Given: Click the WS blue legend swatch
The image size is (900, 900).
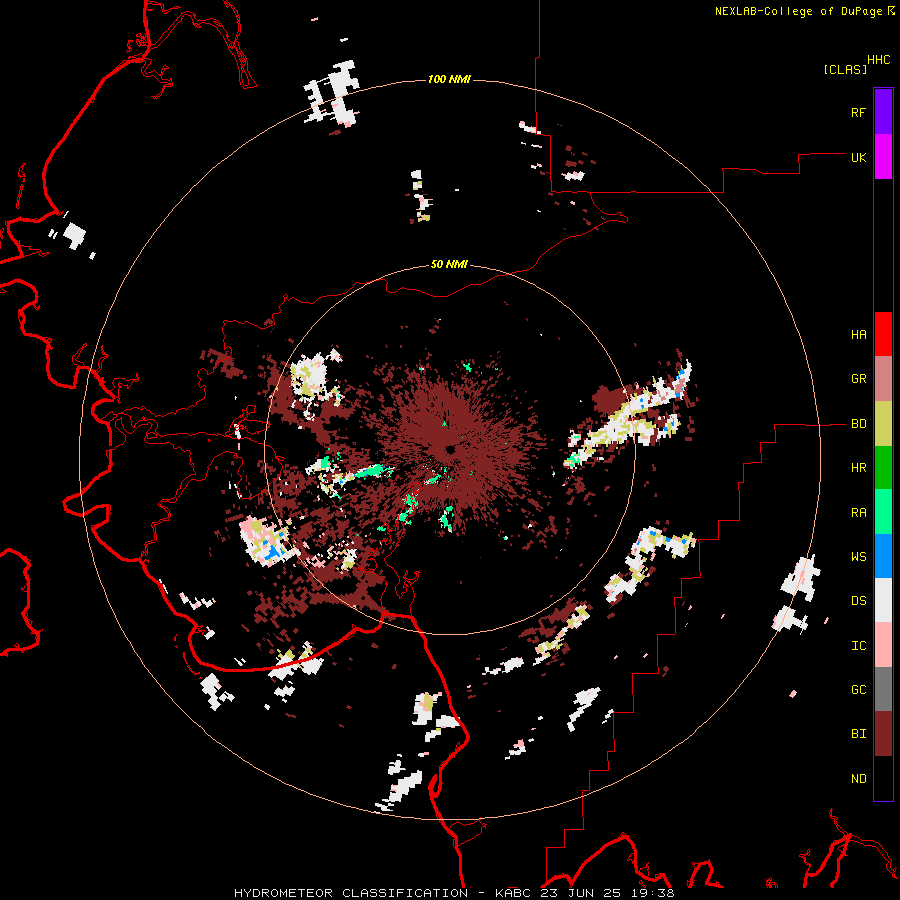Looking at the screenshot, I should click(x=883, y=556).
